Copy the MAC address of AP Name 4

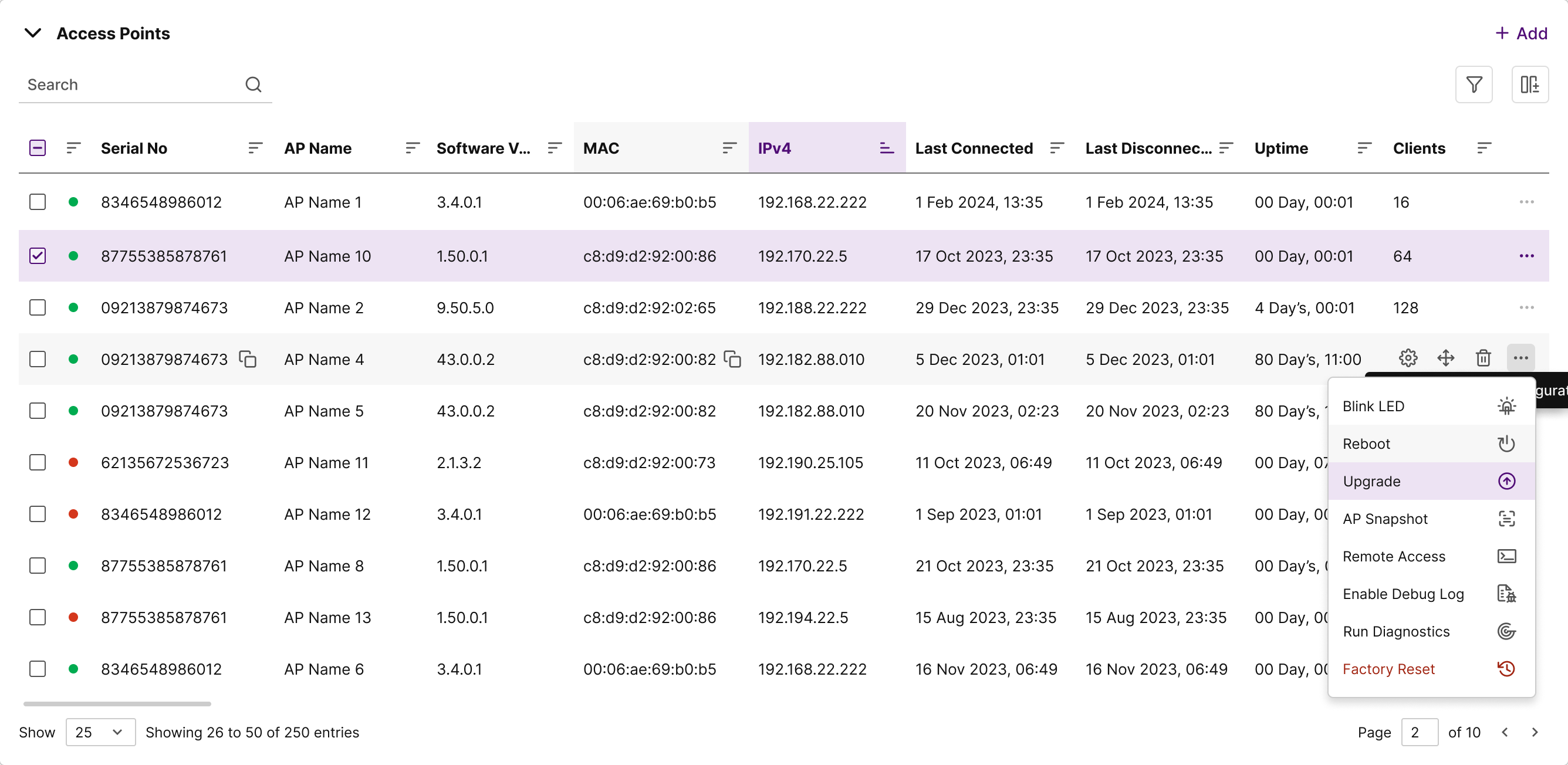pos(732,359)
